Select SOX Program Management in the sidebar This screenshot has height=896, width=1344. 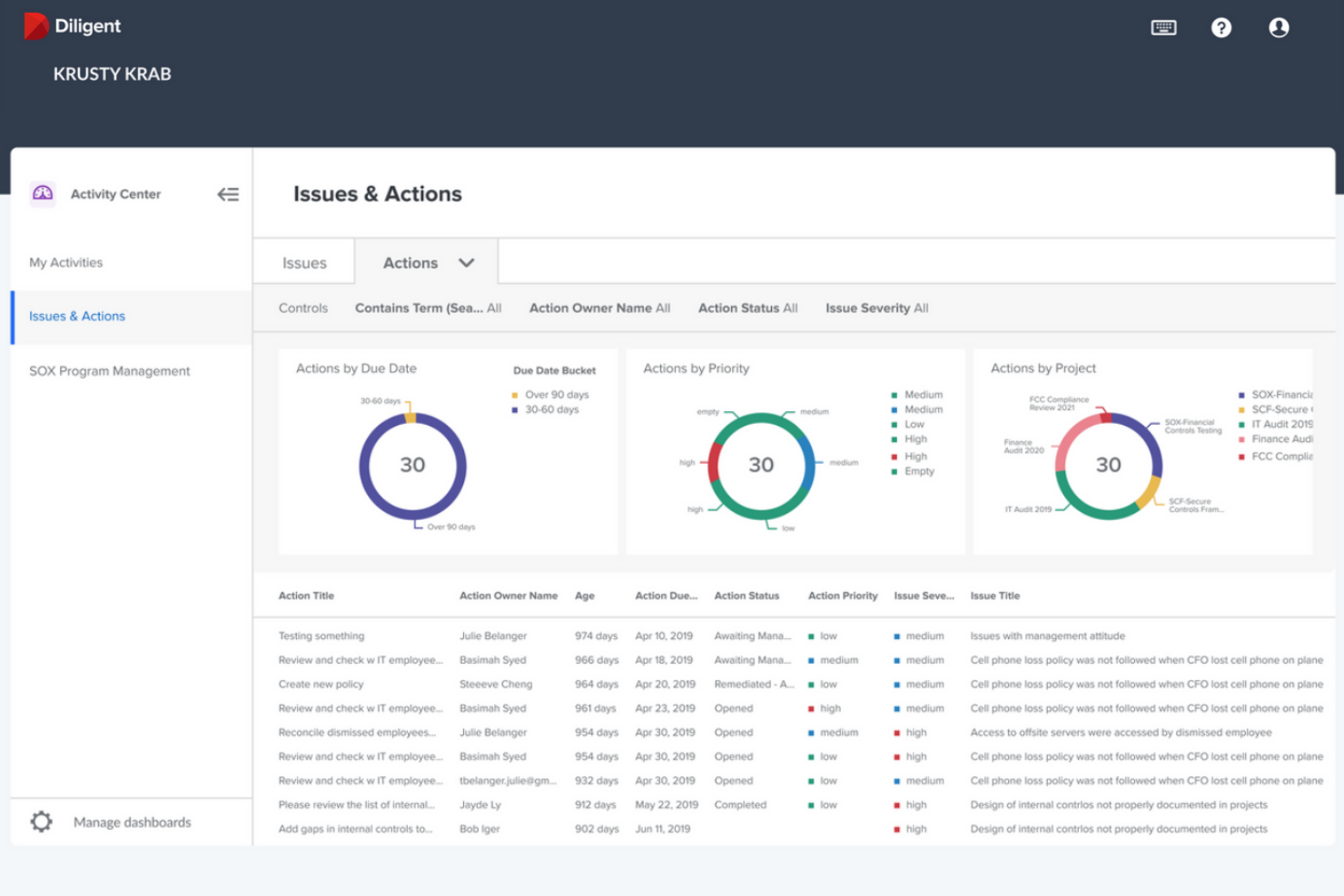[x=109, y=370]
